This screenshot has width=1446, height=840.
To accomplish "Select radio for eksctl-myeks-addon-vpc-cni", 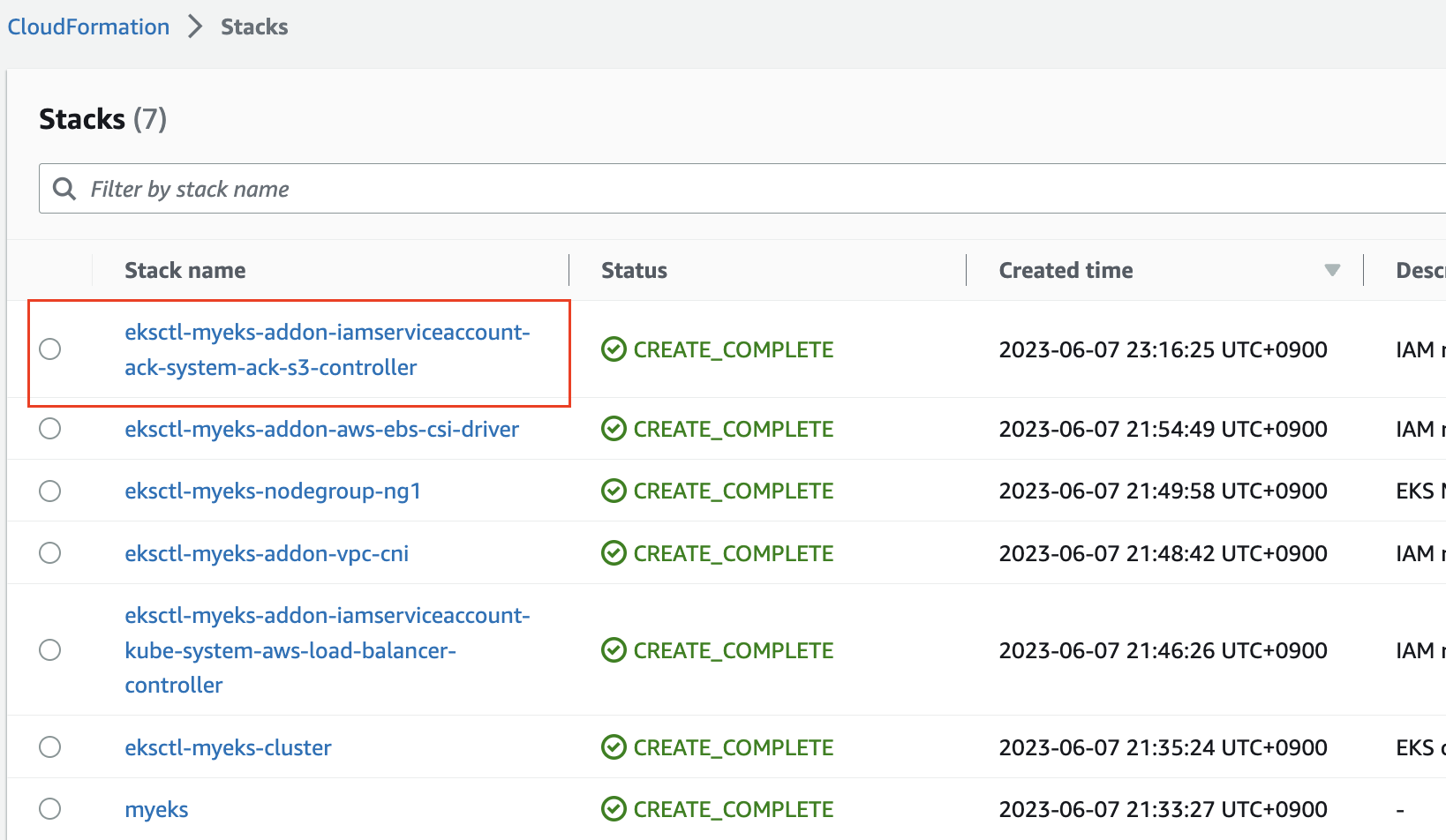I will click(50, 553).
